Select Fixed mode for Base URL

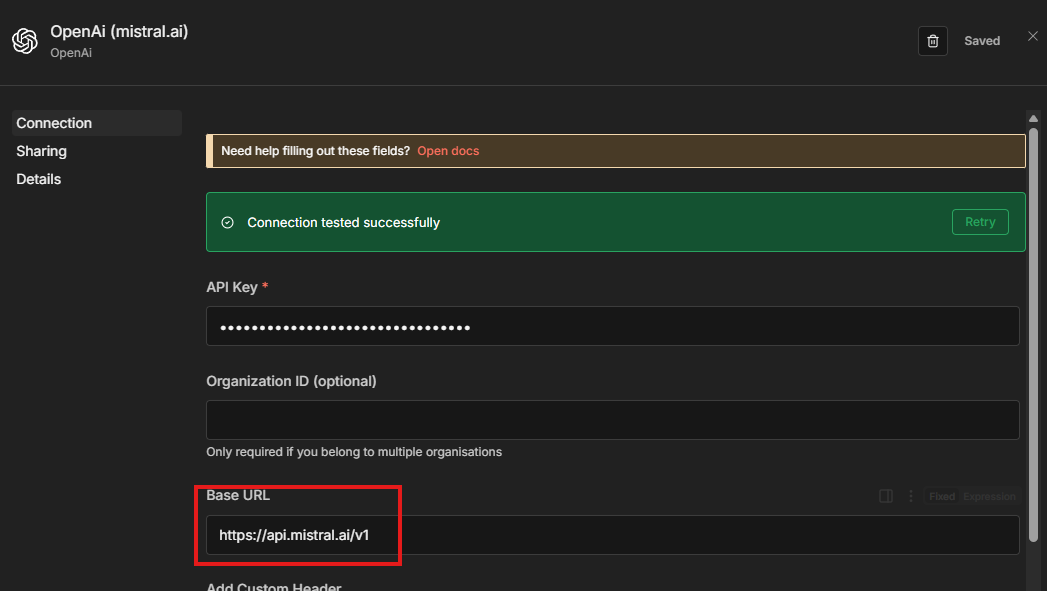(x=941, y=496)
